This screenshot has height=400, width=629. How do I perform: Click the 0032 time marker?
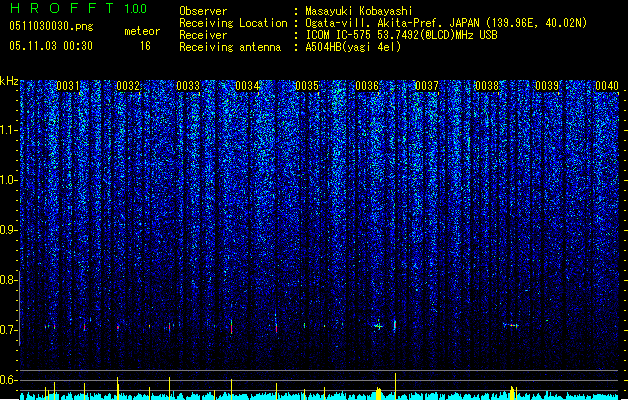point(128,86)
